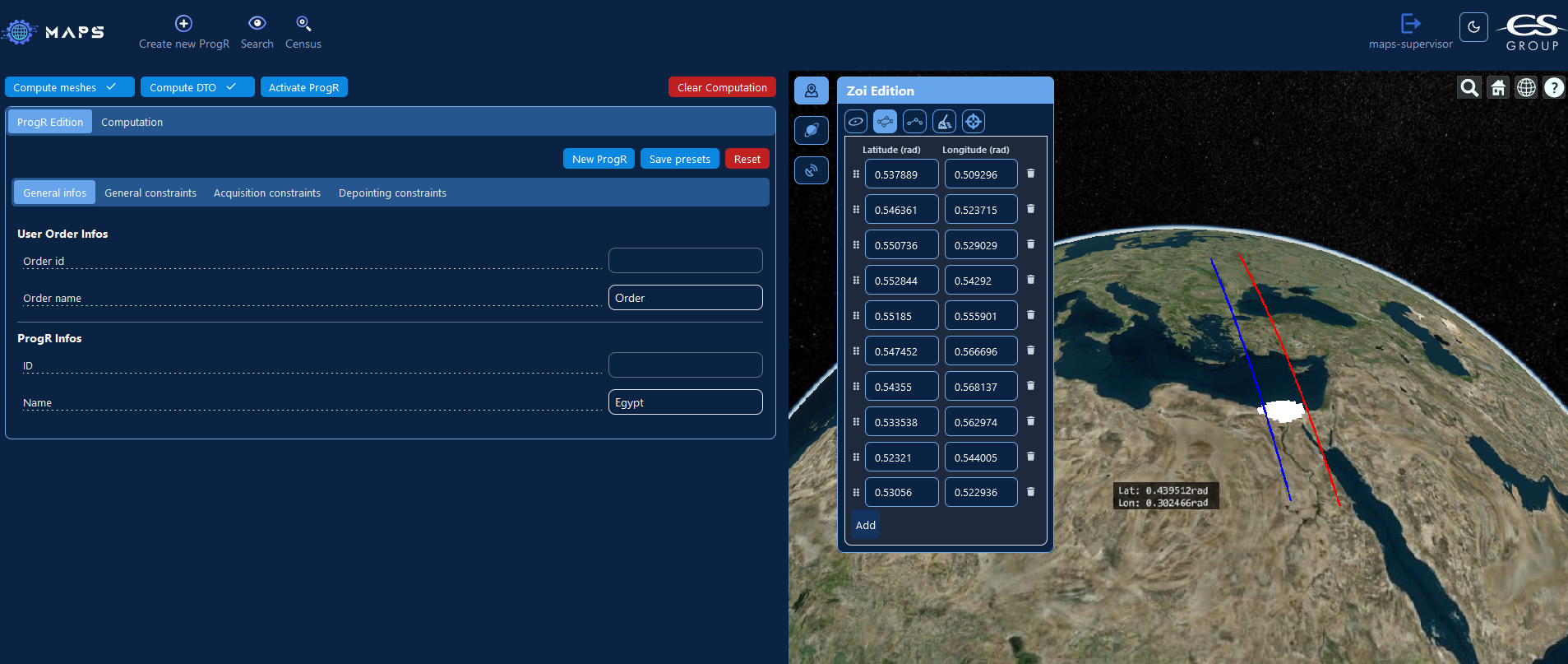Viewport: 1568px width, 664px height.
Task: Select the General constraints tab
Action: (150, 193)
